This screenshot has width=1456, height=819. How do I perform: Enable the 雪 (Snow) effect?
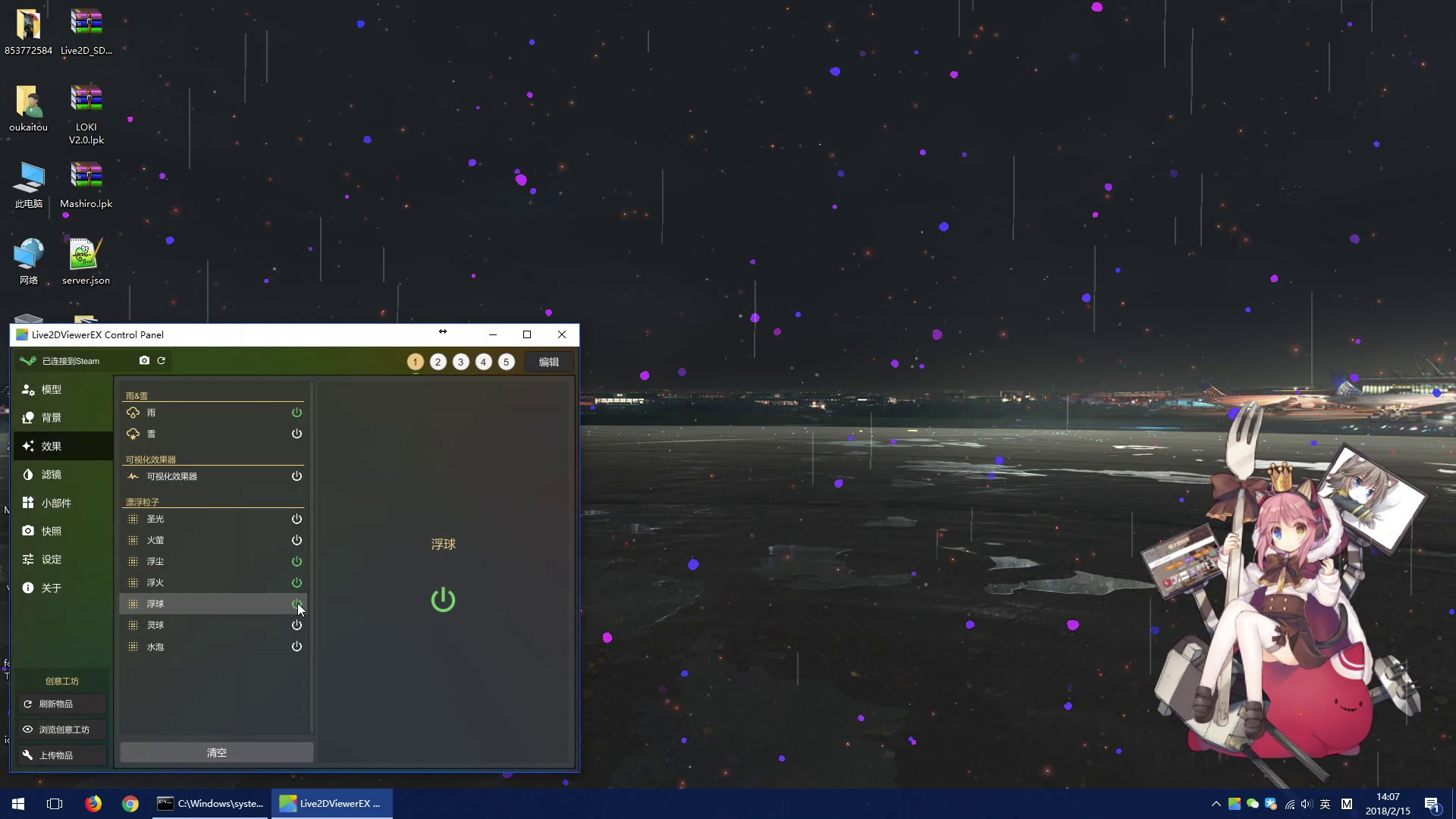click(297, 433)
